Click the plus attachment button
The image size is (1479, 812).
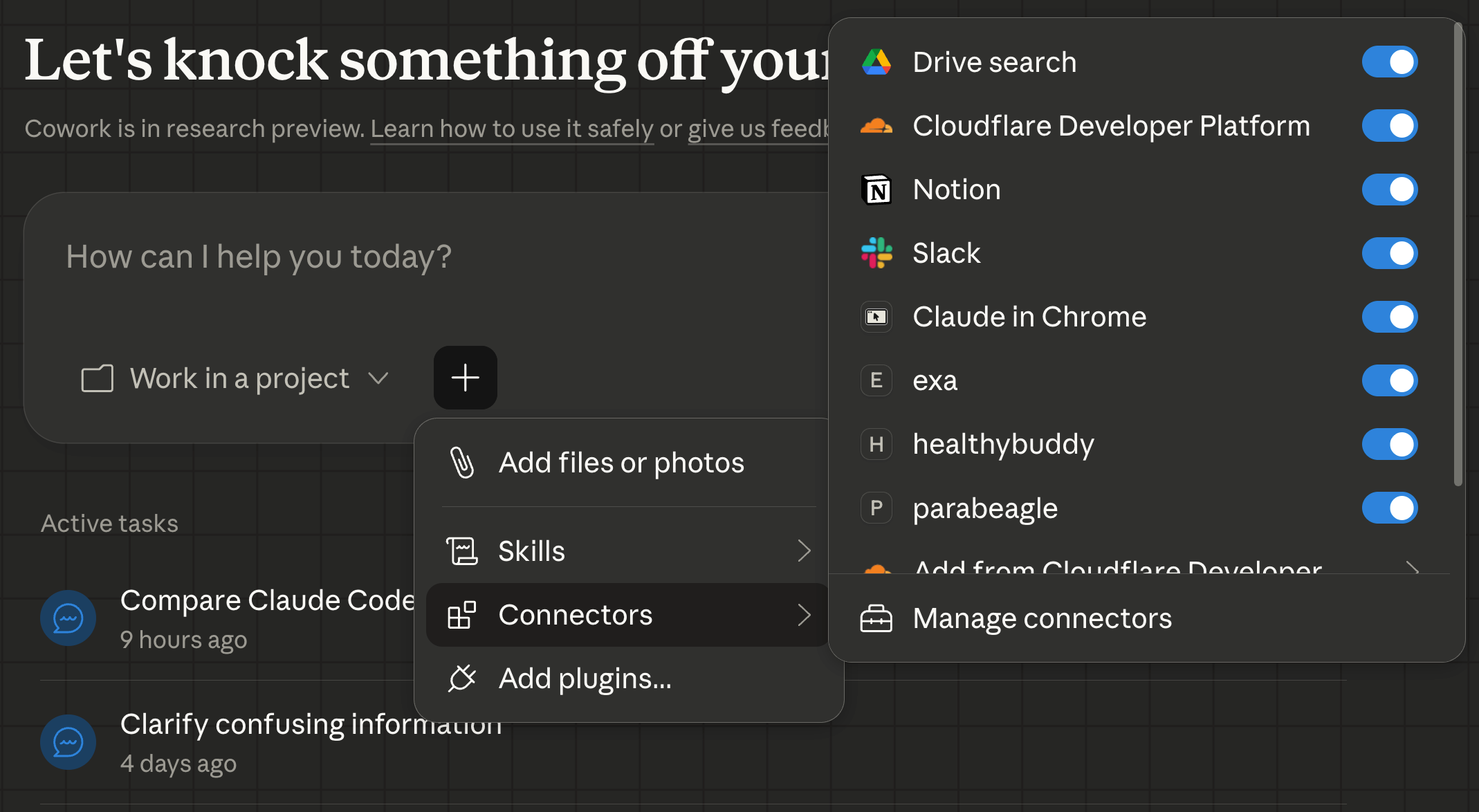465,378
